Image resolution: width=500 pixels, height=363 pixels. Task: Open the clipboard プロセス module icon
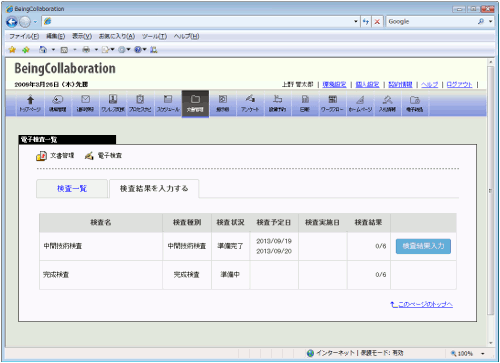[x=140, y=104]
